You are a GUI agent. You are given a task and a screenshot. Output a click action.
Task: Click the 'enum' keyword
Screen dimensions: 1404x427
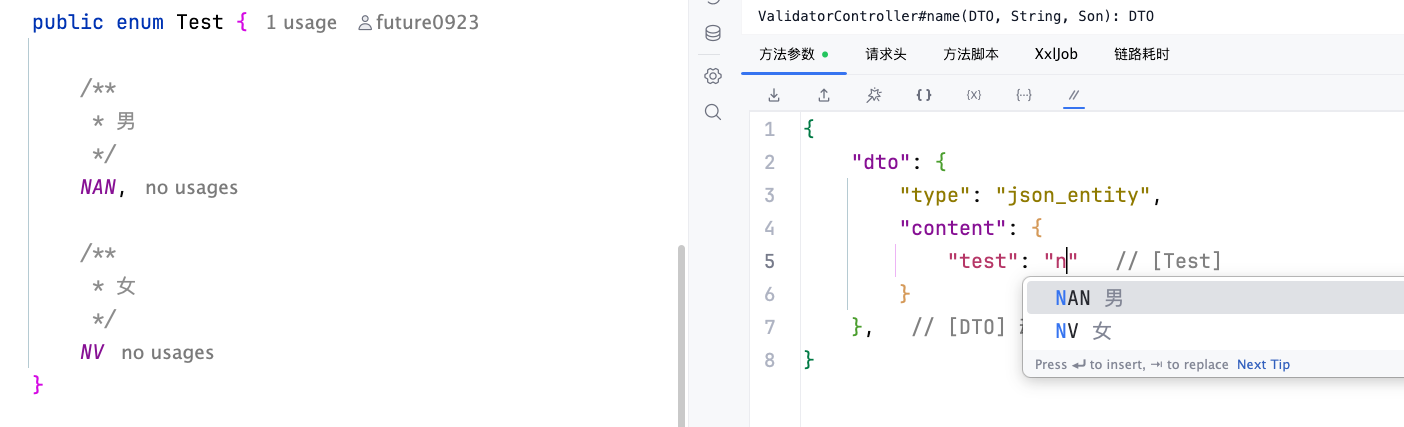pos(140,22)
